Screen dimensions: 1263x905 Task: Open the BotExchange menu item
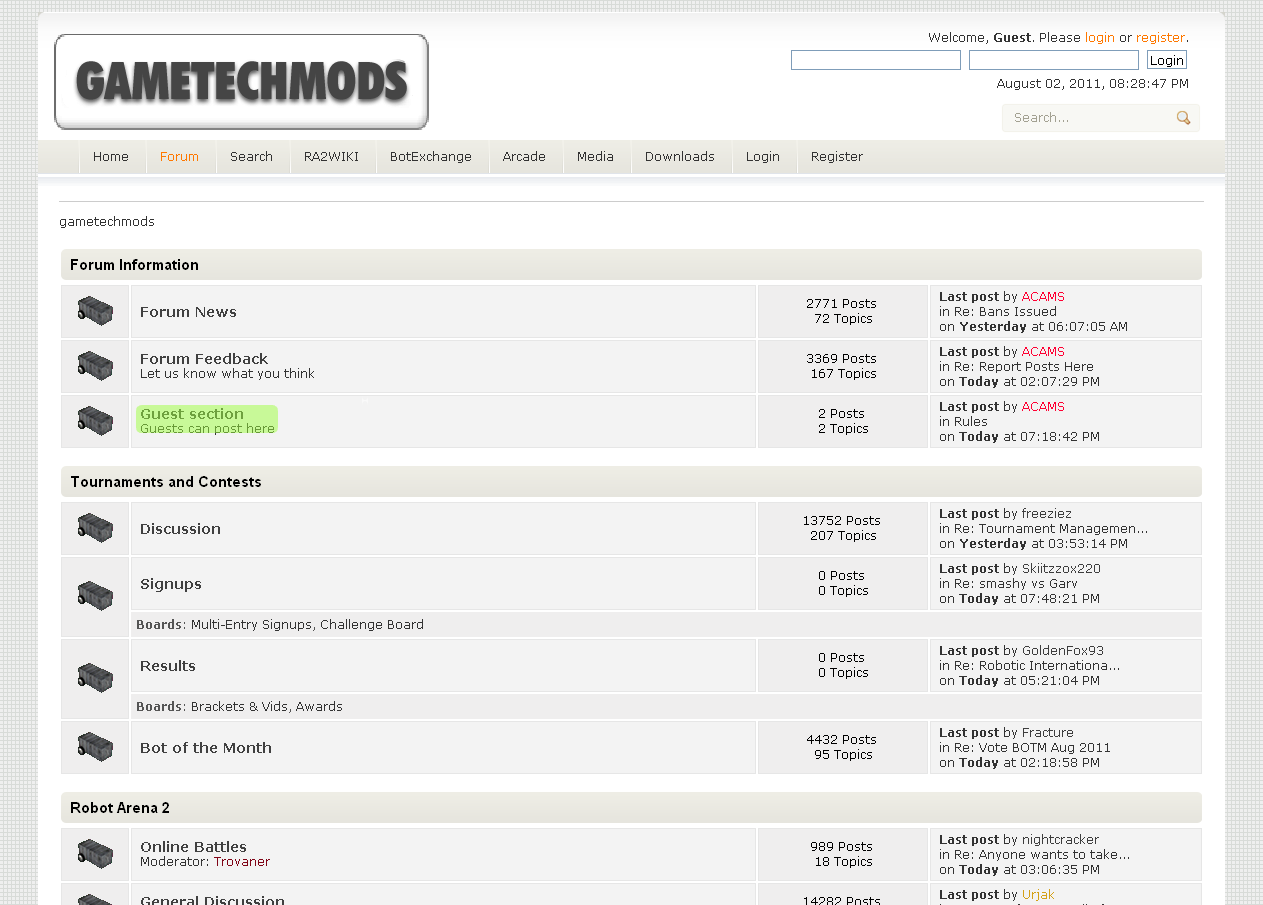[x=431, y=157]
